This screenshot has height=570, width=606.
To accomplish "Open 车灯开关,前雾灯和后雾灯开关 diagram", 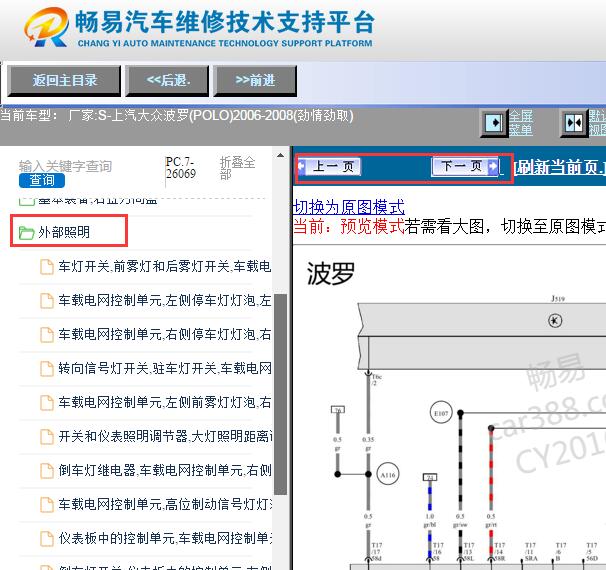I will pos(165,266).
